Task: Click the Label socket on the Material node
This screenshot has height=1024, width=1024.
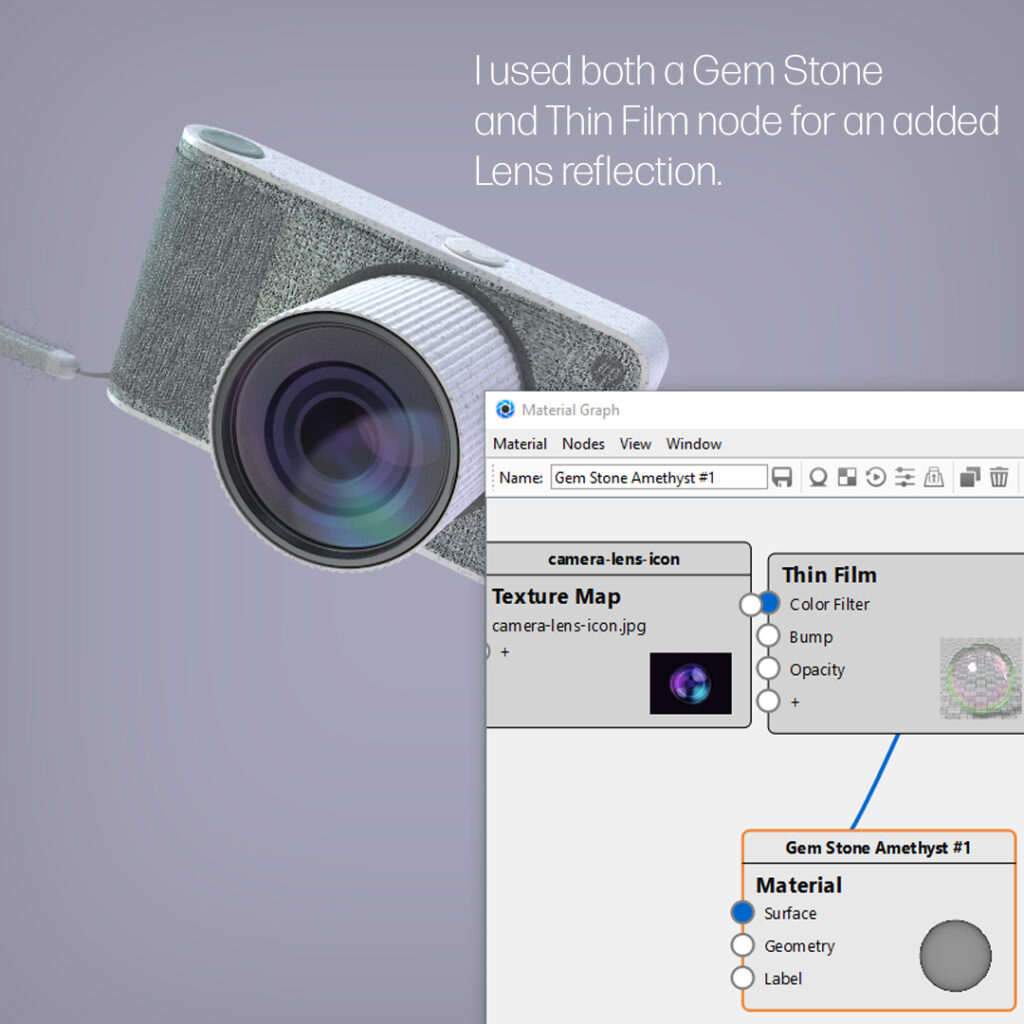Action: click(x=742, y=978)
